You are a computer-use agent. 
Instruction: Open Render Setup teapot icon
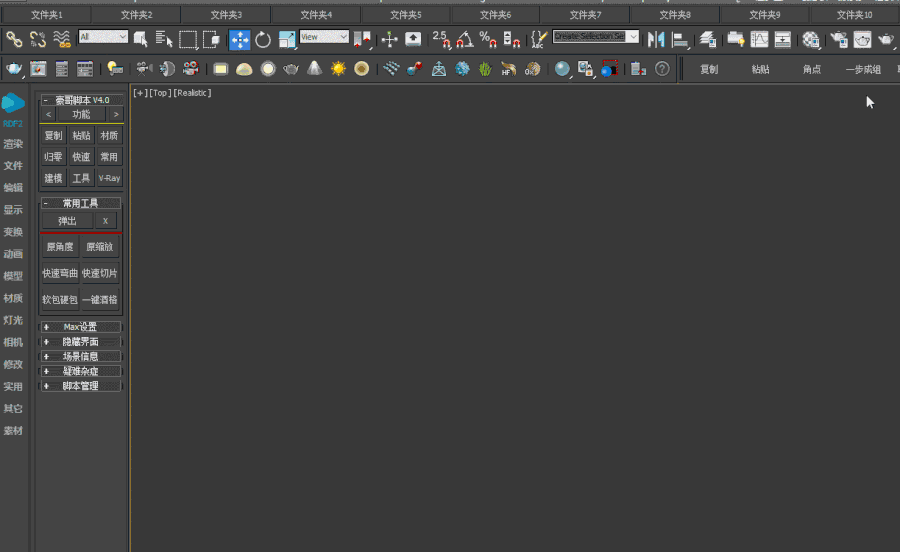(839, 39)
